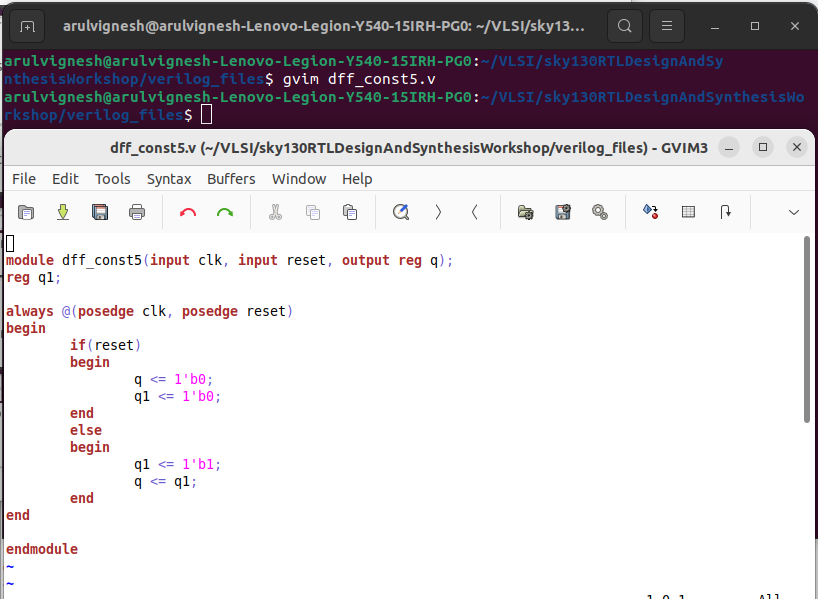Open the Help menu in GVIM

pyautogui.click(x=357, y=179)
